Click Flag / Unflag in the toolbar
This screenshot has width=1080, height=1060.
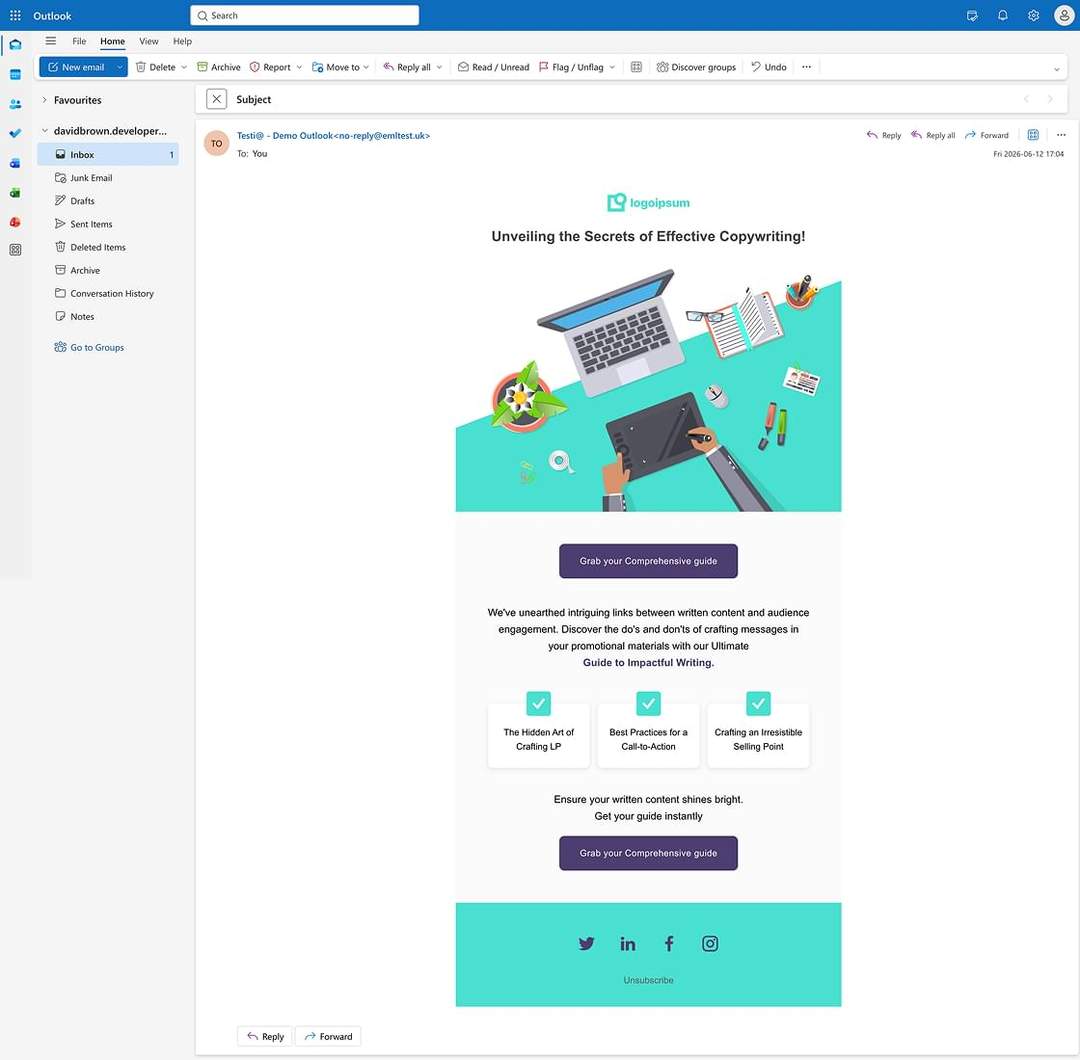(x=571, y=67)
